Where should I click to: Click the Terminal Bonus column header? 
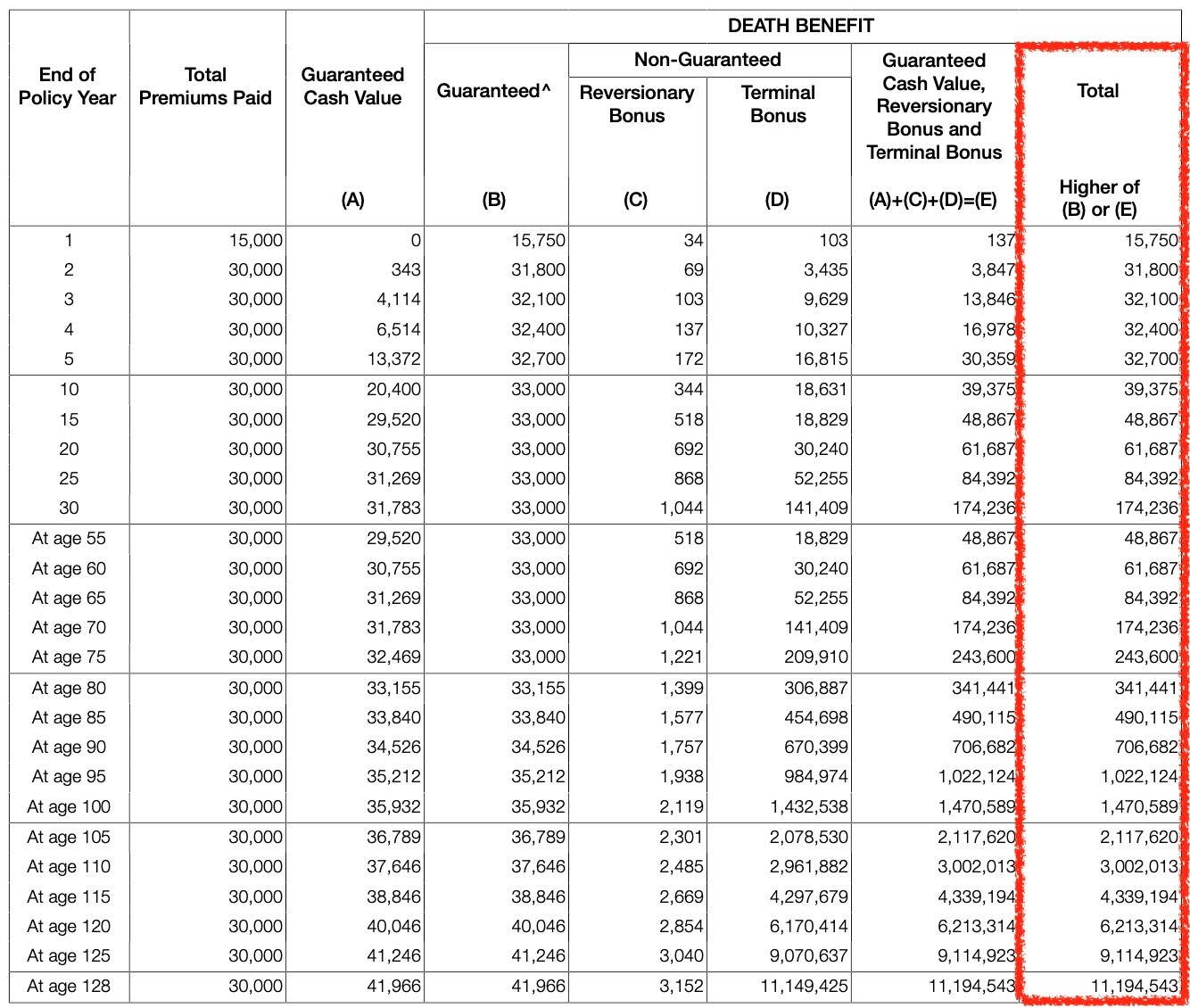[x=778, y=104]
